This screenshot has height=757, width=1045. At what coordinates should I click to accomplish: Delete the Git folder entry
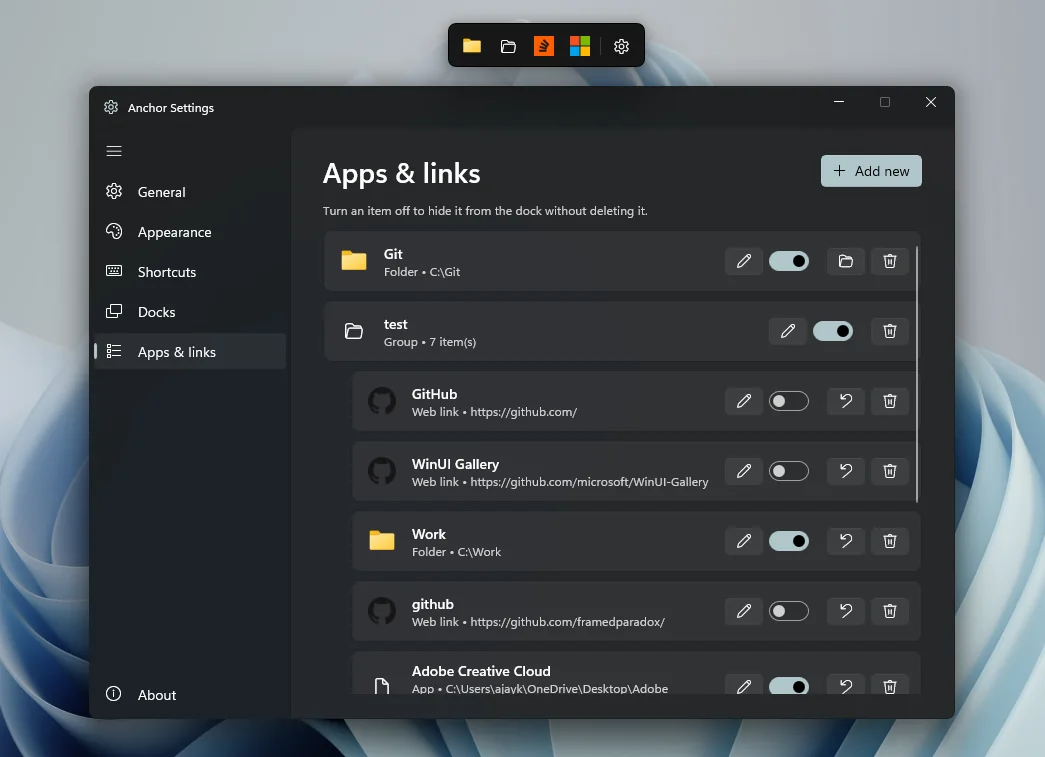click(890, 261)
